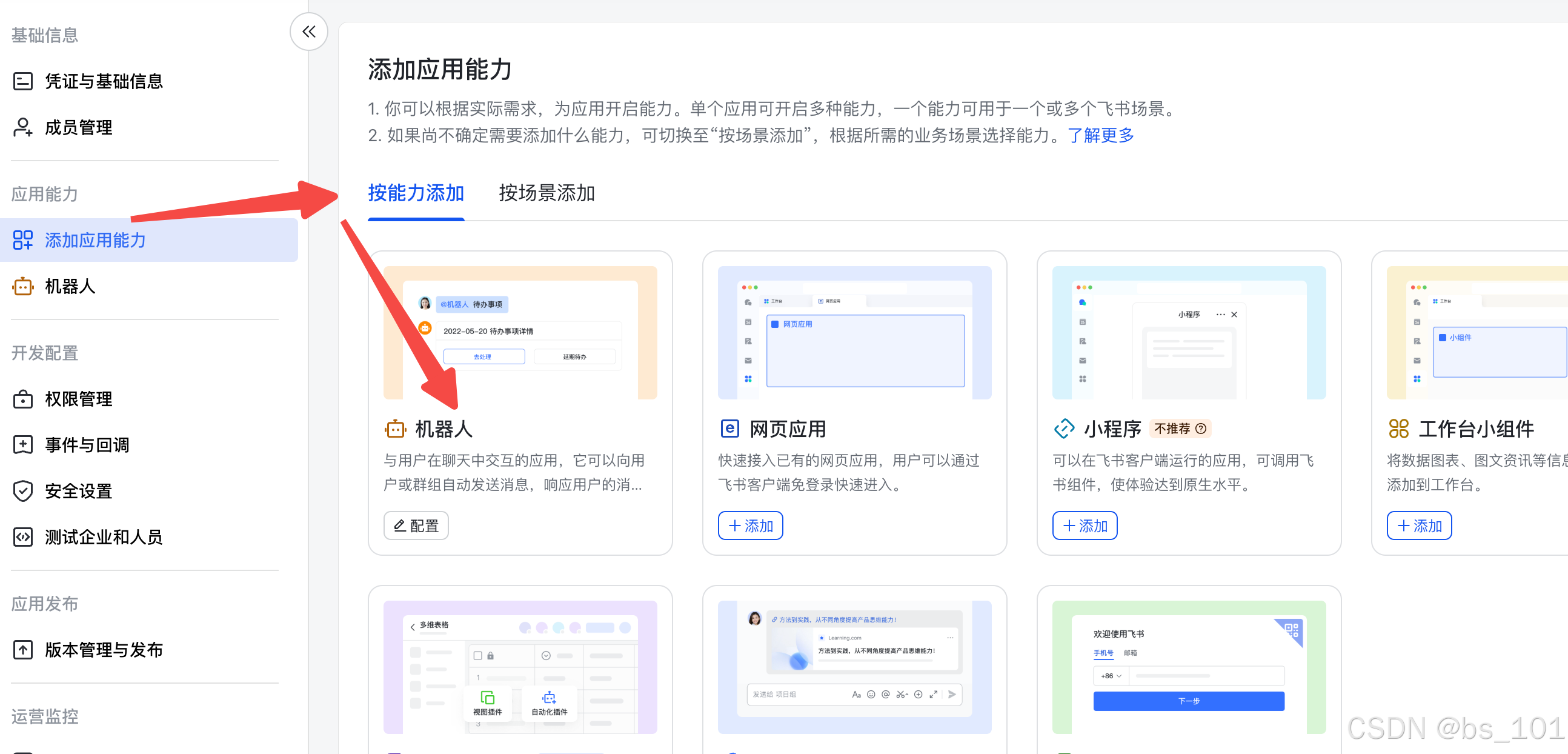Click the 成员管理 person-plus icon

click(x=23, y=127)
